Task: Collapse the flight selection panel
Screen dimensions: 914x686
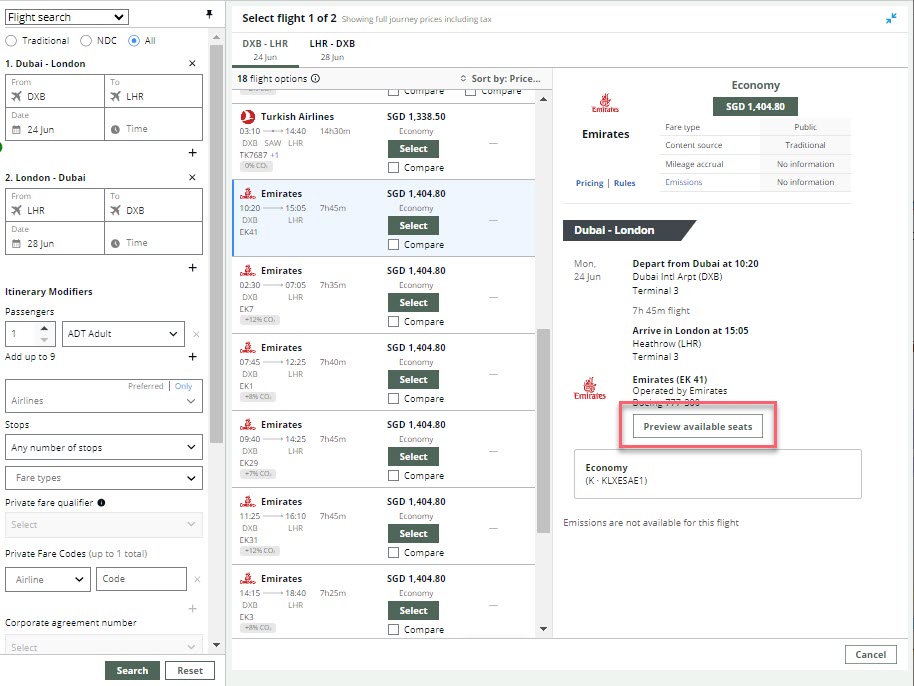Action: pyautogui.click(x=891, y=19)
